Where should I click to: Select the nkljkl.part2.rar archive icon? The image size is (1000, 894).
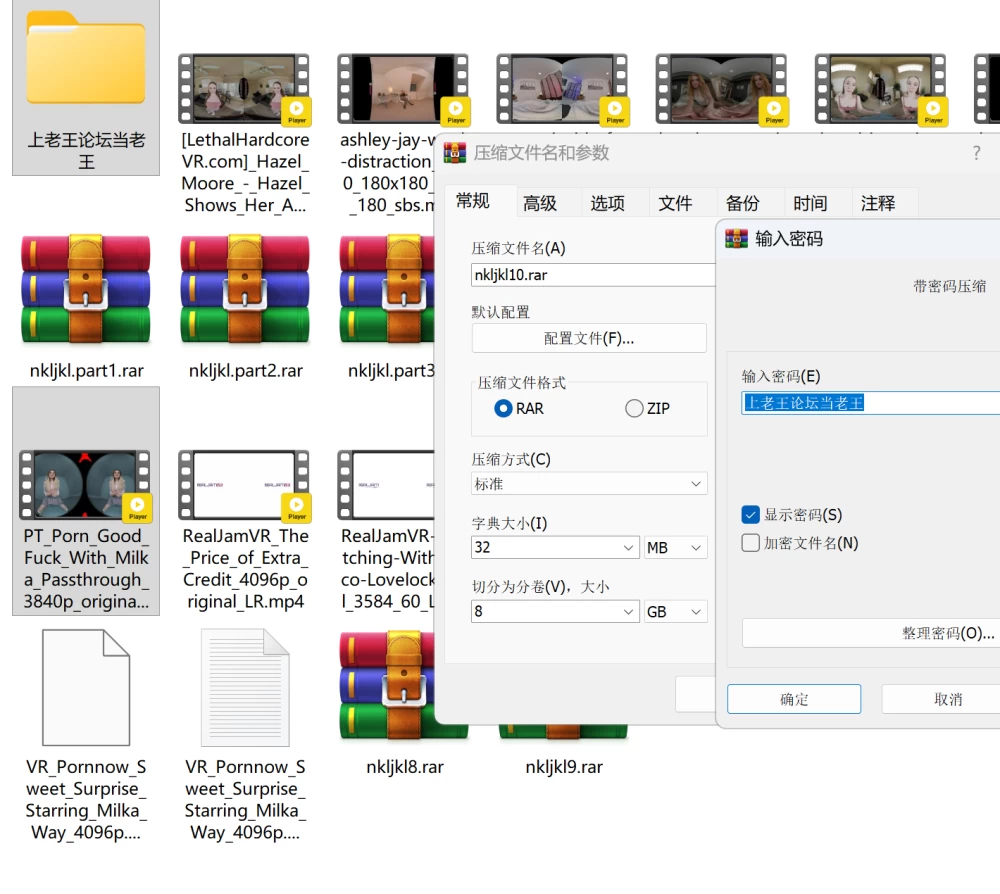pos(245,291)
